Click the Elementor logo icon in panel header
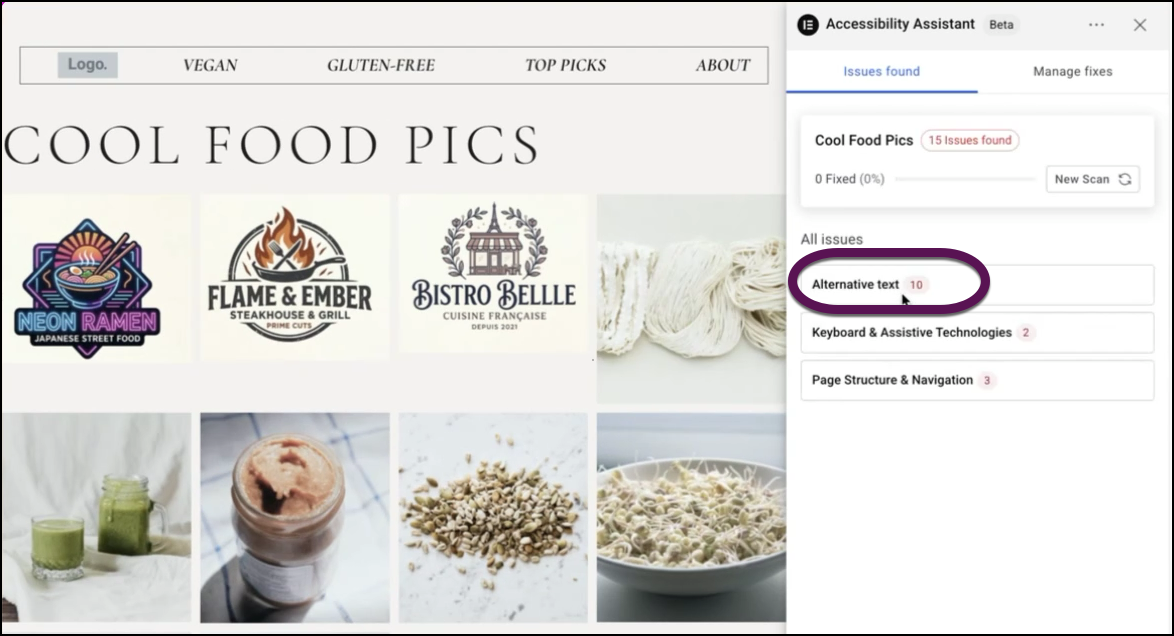 808,25
